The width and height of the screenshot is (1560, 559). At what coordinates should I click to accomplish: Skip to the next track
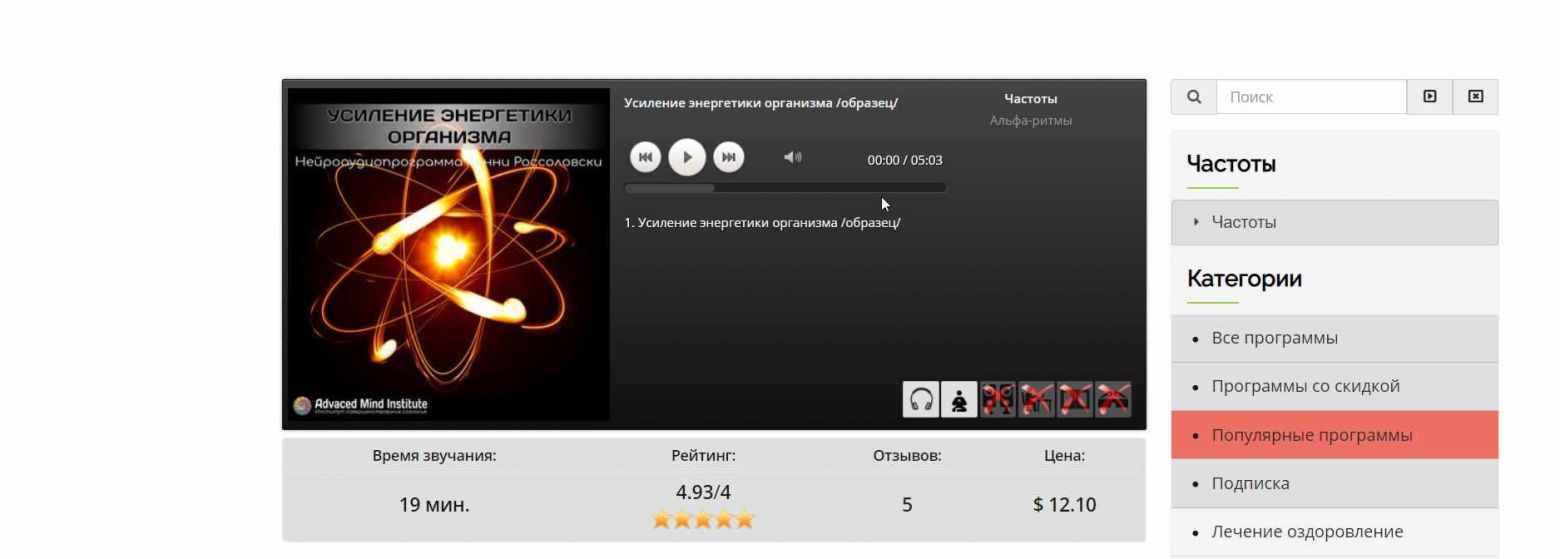(729, 157)
